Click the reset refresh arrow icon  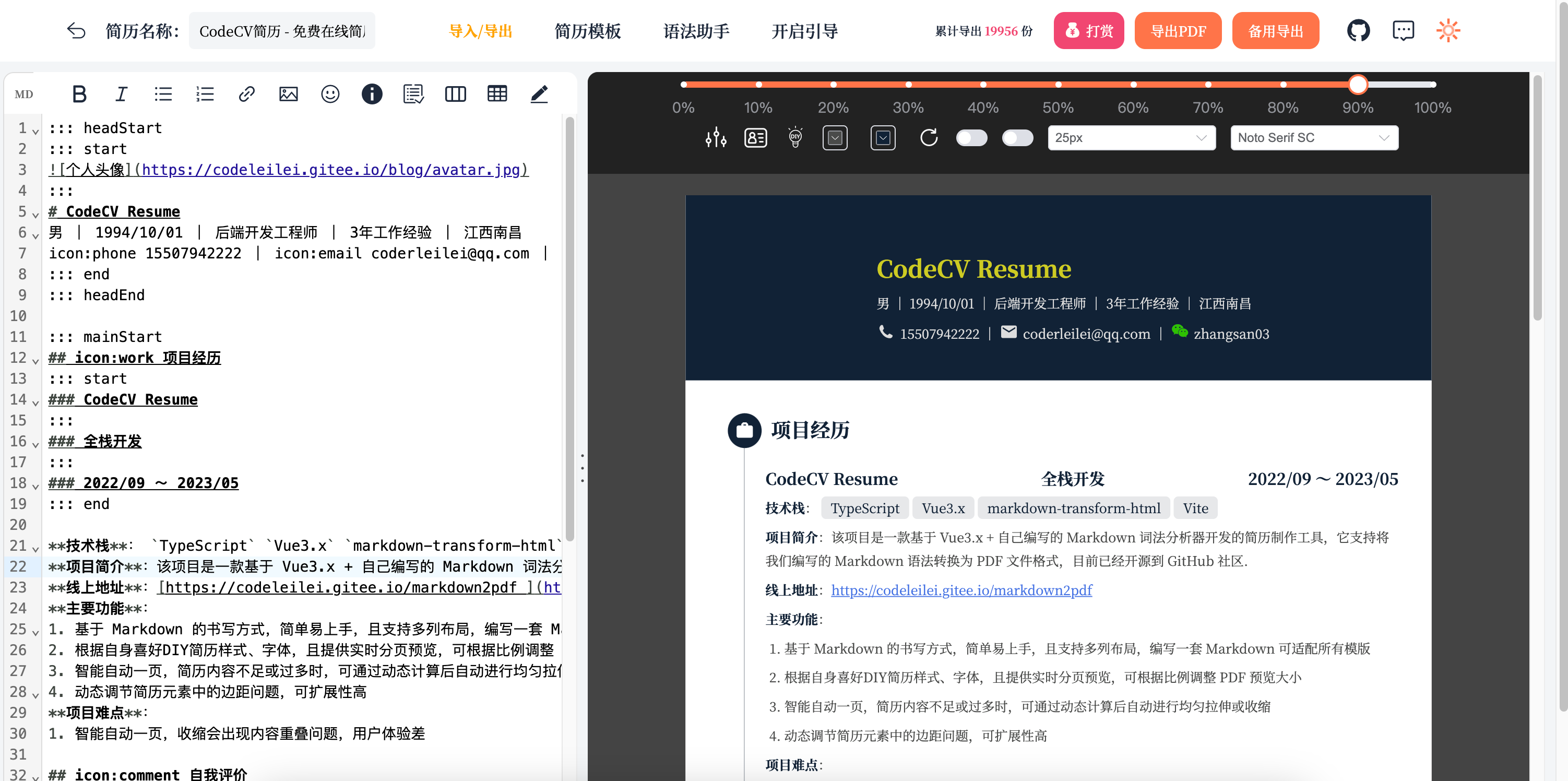pos(928,138)
